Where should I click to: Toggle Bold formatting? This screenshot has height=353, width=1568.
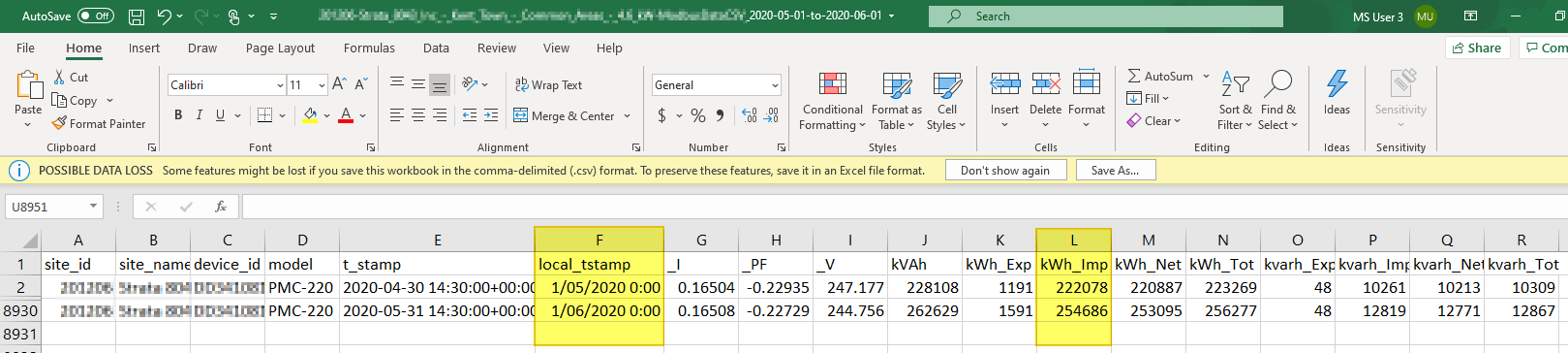[178, 115]
